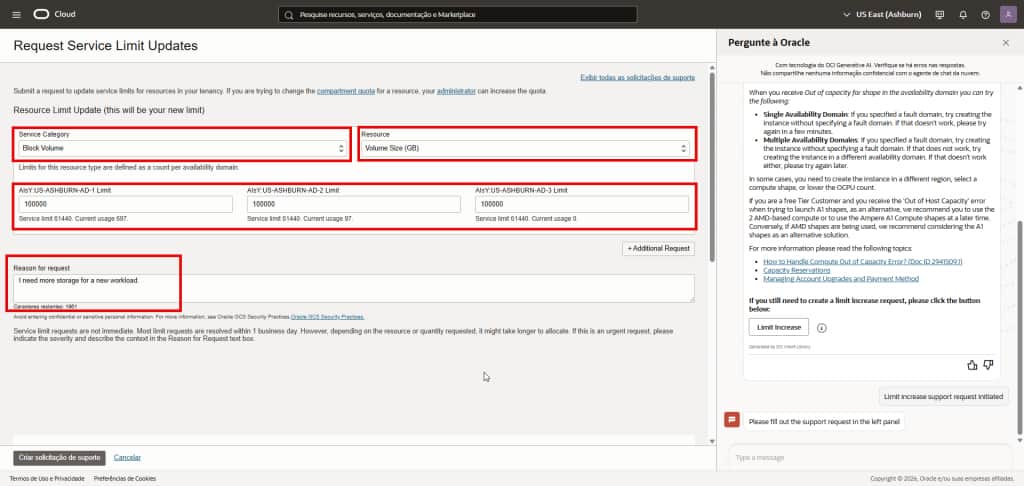
Task: Open the help question mark icon
Action: click(985, 14)
